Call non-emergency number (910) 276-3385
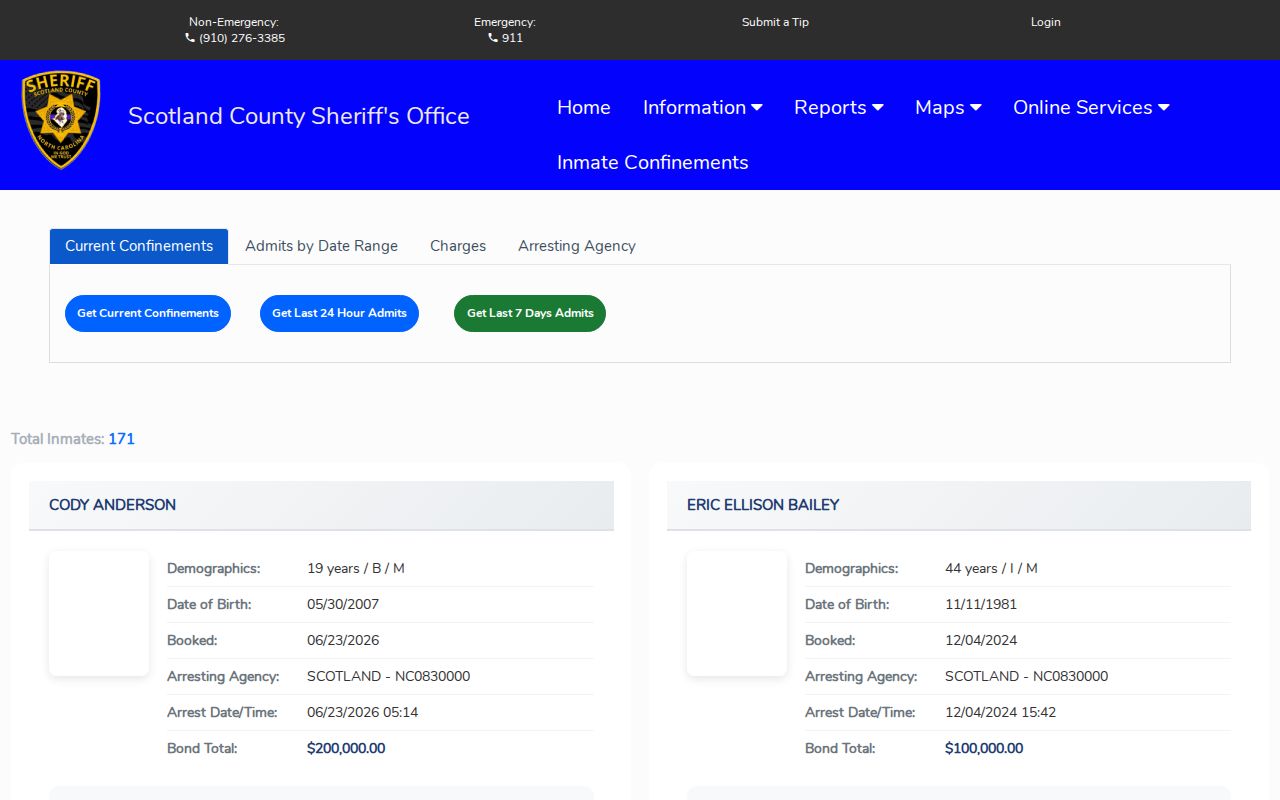This screenshot has height=800, width=1280. (x=242, y=38)
